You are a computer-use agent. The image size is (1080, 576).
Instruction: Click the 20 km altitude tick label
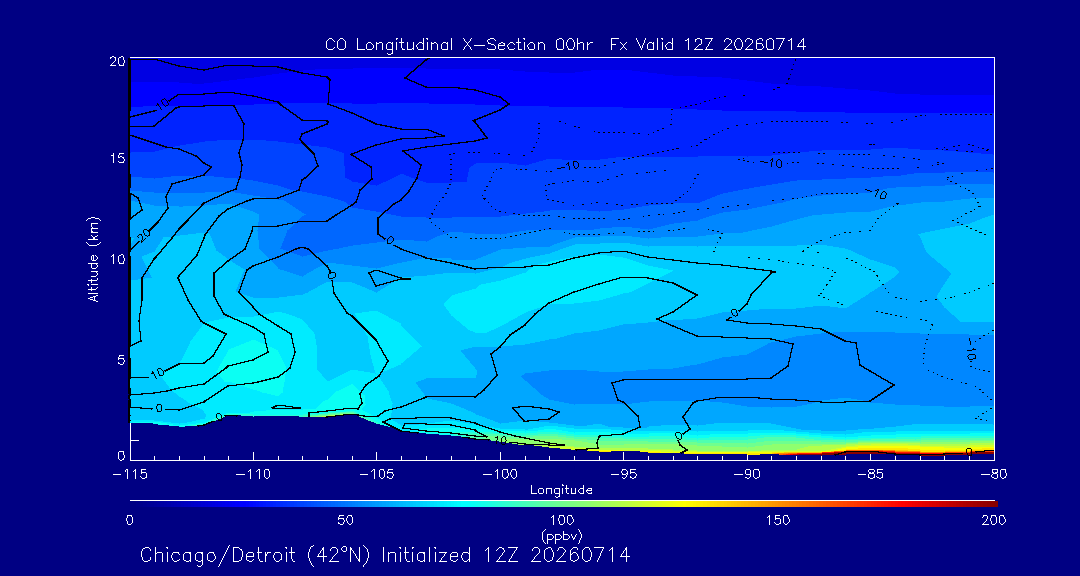(x=117, y=61)
